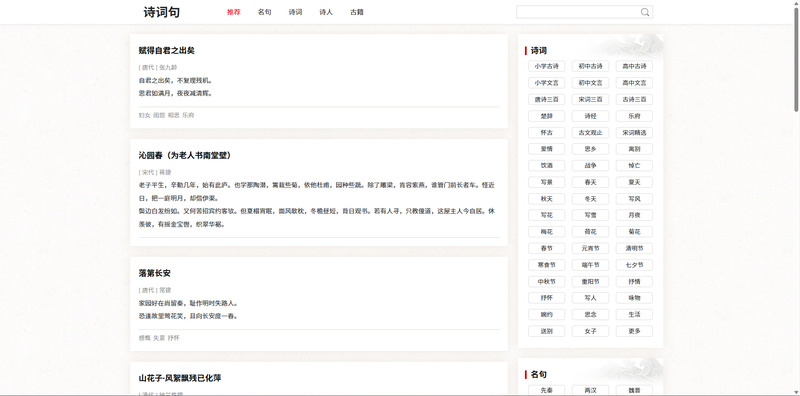Click the 失意 tag under 落第长安
This screenshot has width=800, height=396.
[x=159, y=338]
